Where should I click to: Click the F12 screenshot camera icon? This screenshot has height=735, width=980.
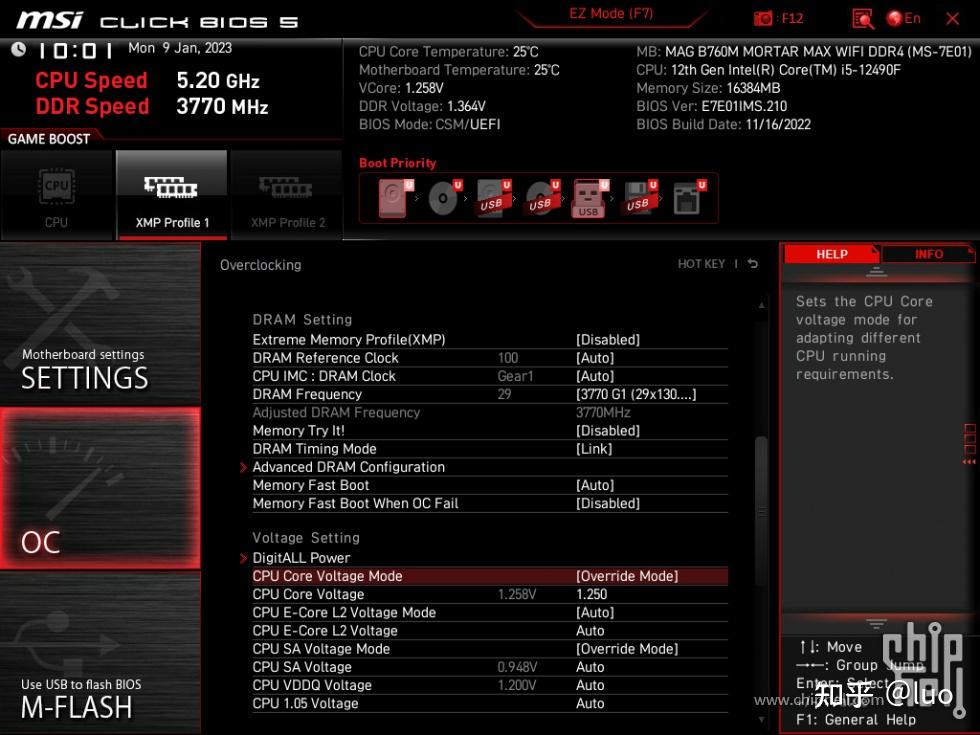coord(762,19)
